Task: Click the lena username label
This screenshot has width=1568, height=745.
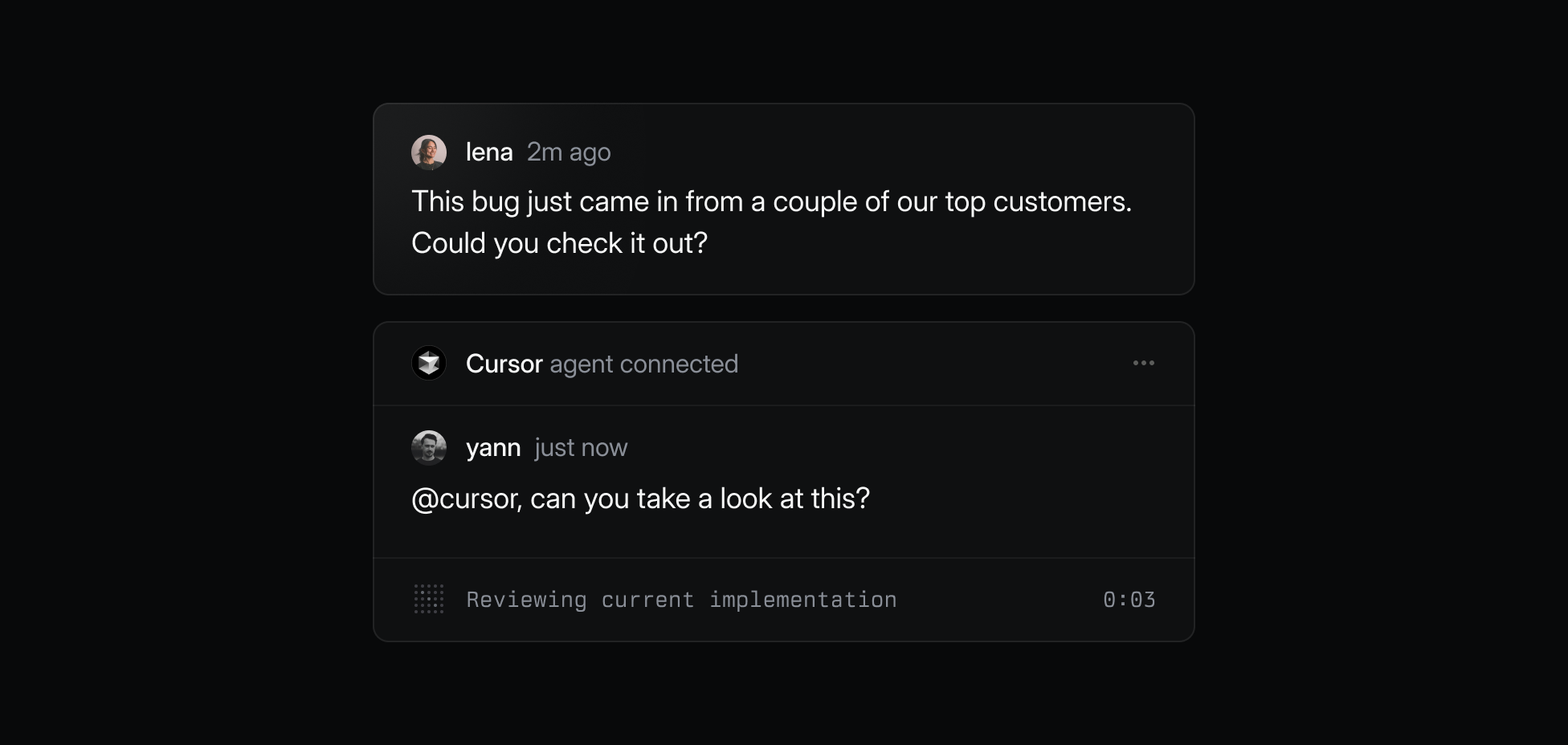Action: point(490,151)
